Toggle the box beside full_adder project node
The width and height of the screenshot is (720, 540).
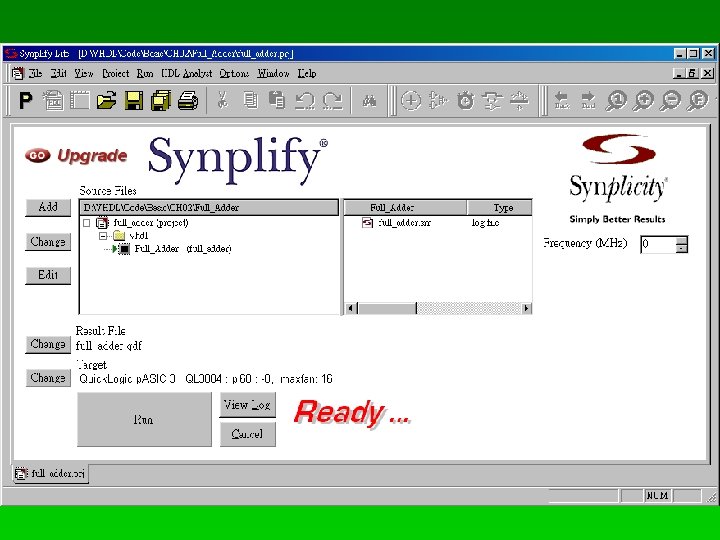pos(87,223)
